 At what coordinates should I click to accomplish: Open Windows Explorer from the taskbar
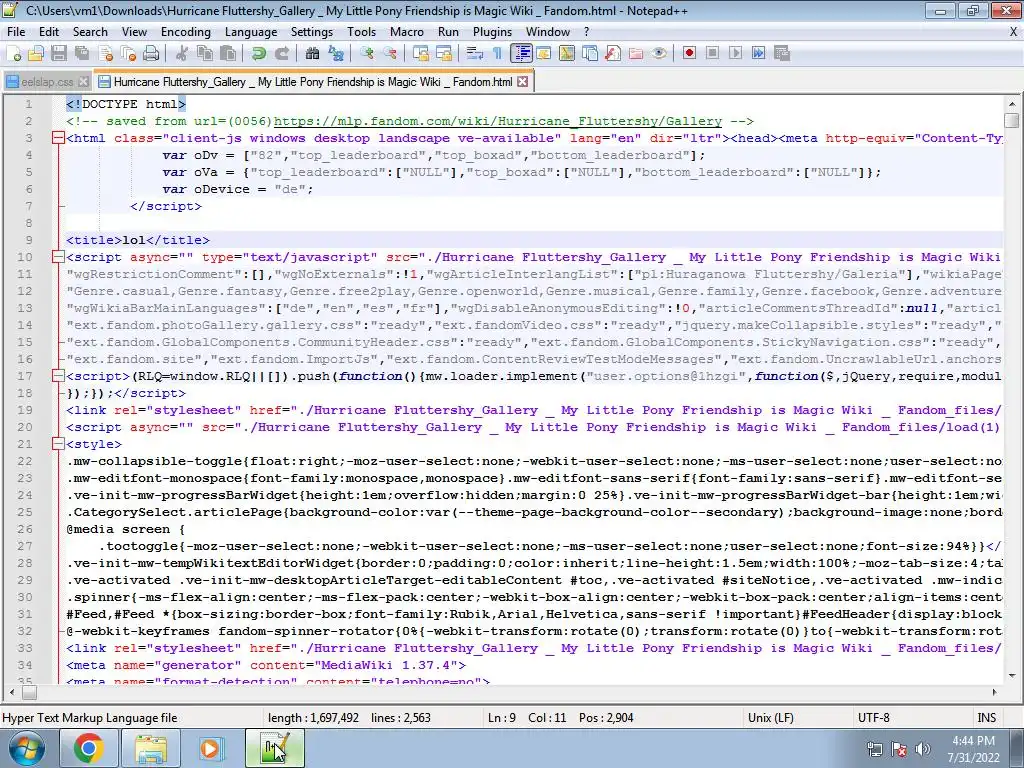click(152, 748)
